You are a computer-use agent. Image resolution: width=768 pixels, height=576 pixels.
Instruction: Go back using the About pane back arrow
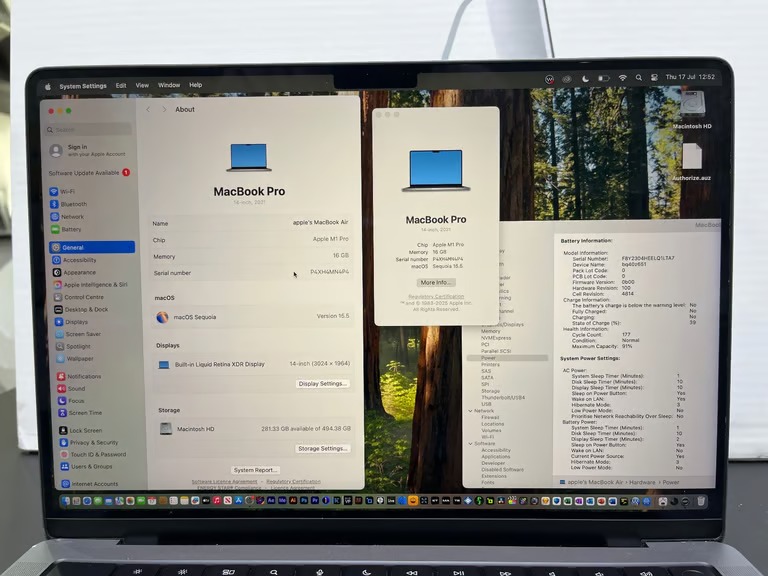tap(148, 109)
